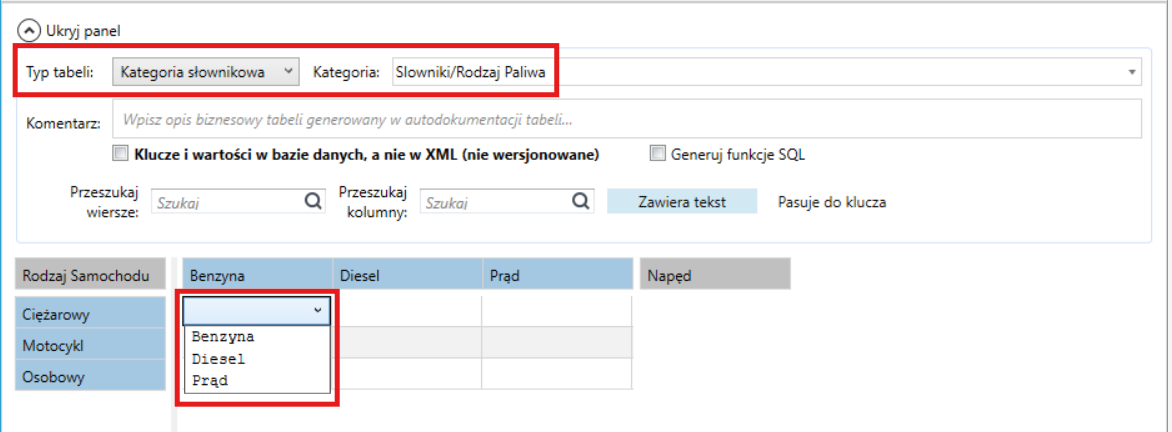1172x432 pixels.
Task: Expand Kategoria list with arrow at right
Action: pyautogui.click(x=1133, y=72)
